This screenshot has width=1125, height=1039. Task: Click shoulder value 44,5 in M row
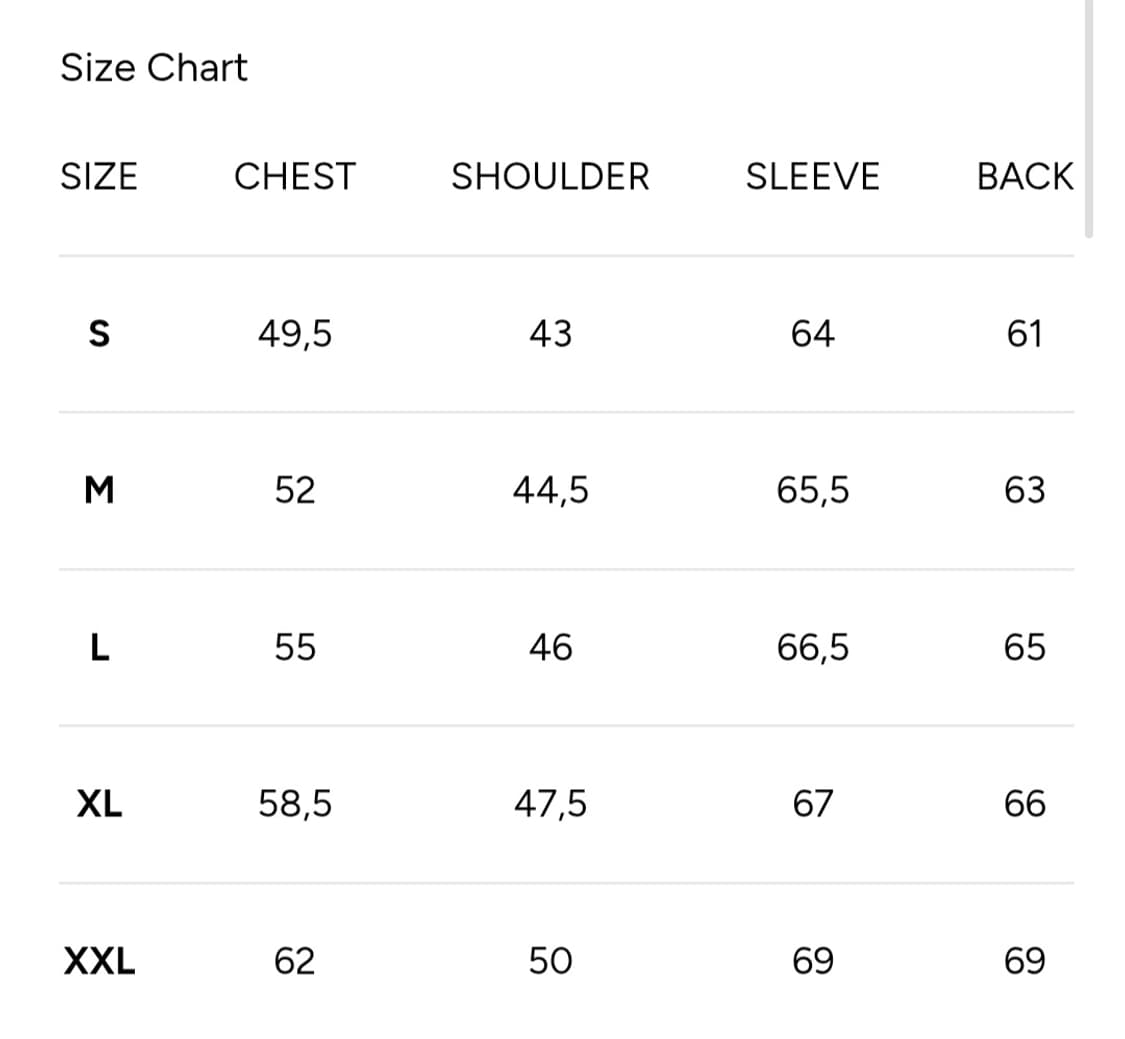550,491
